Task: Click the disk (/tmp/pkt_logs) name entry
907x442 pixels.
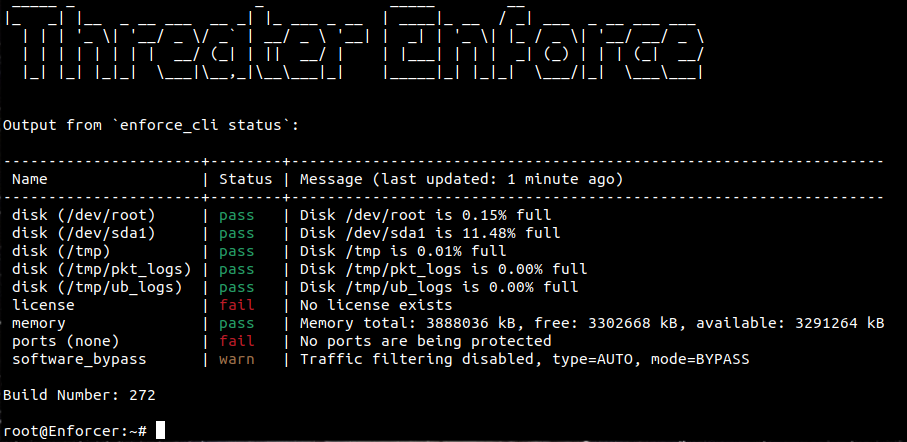Action: tap(102, 269)
